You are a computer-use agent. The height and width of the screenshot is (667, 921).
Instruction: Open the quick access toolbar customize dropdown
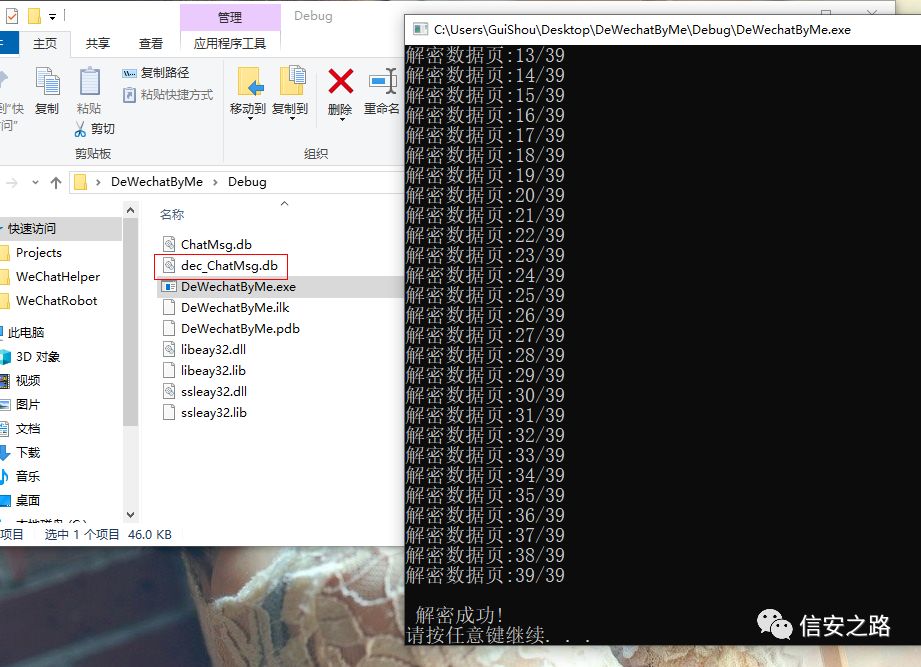click(52, 16)
